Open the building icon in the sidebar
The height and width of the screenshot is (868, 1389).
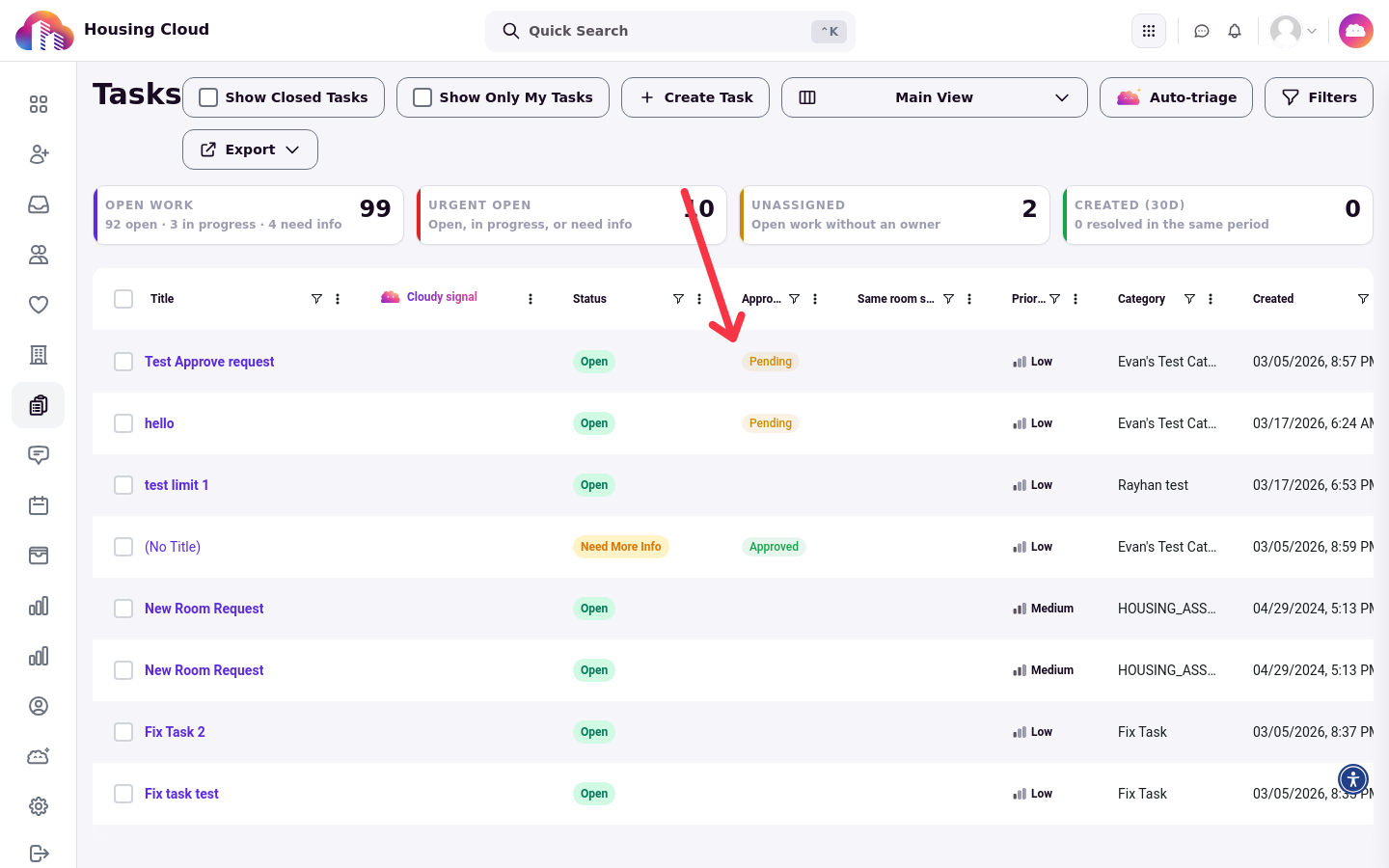pos(39,355)
